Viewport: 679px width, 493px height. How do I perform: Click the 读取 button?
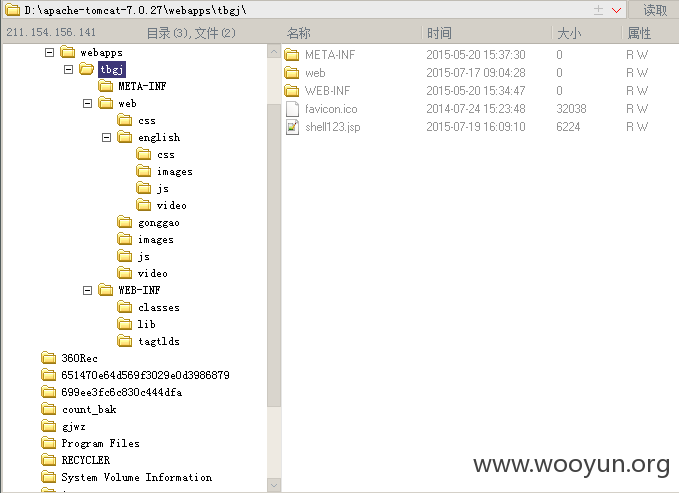click(x=655, y=10)
